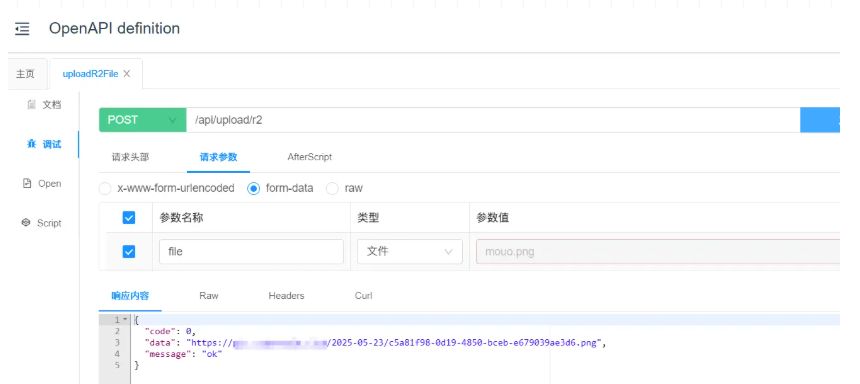This screenshot has width=860, height=384.
Task: Open the POST method dropdown
Action: point(143,120)
